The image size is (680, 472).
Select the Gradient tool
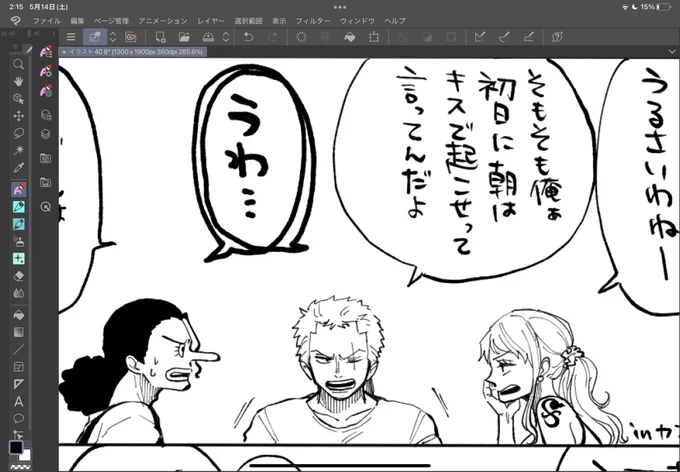(19, 332)
